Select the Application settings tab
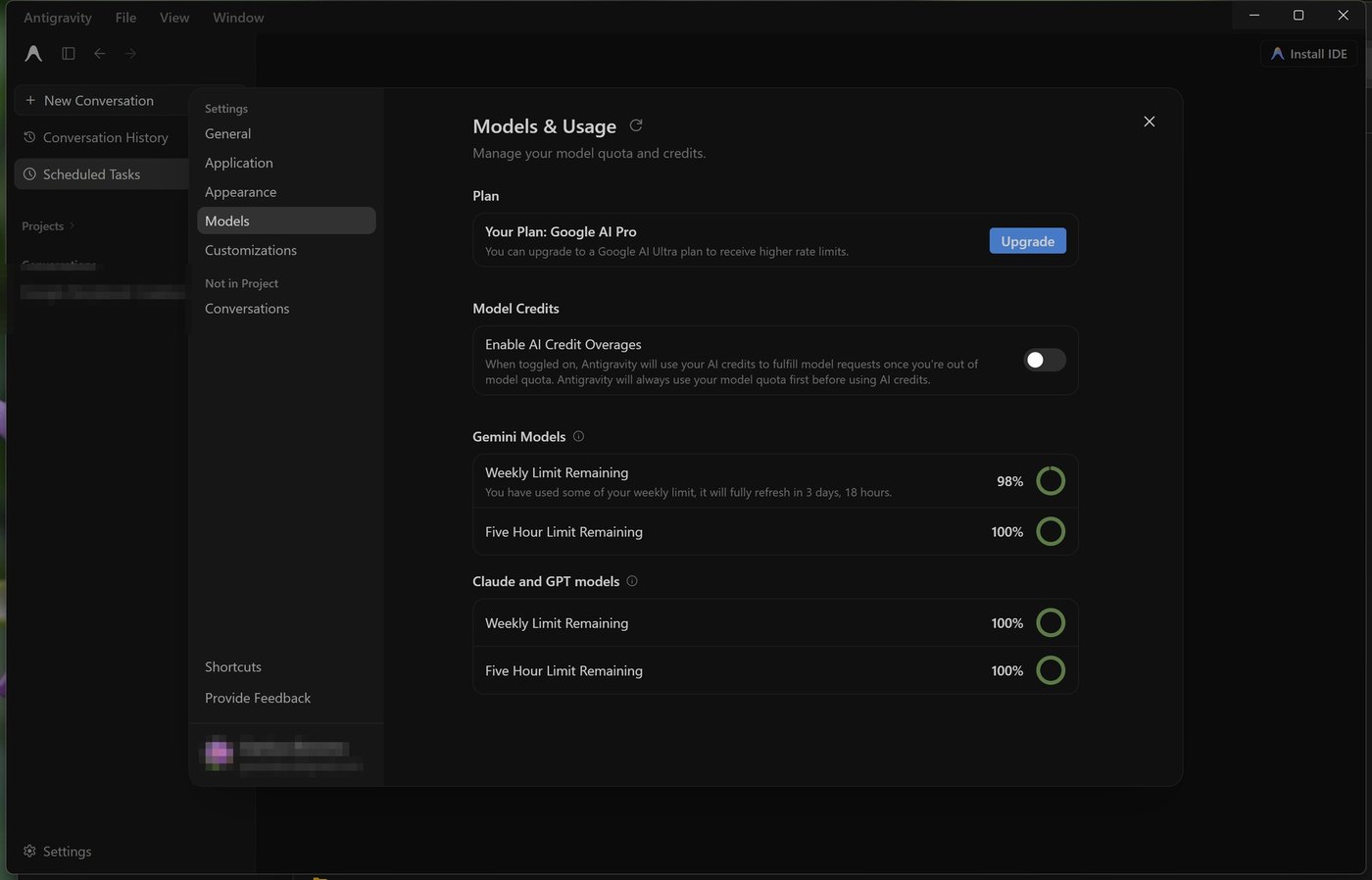The image size is (1372, 880). coord(286,163)
